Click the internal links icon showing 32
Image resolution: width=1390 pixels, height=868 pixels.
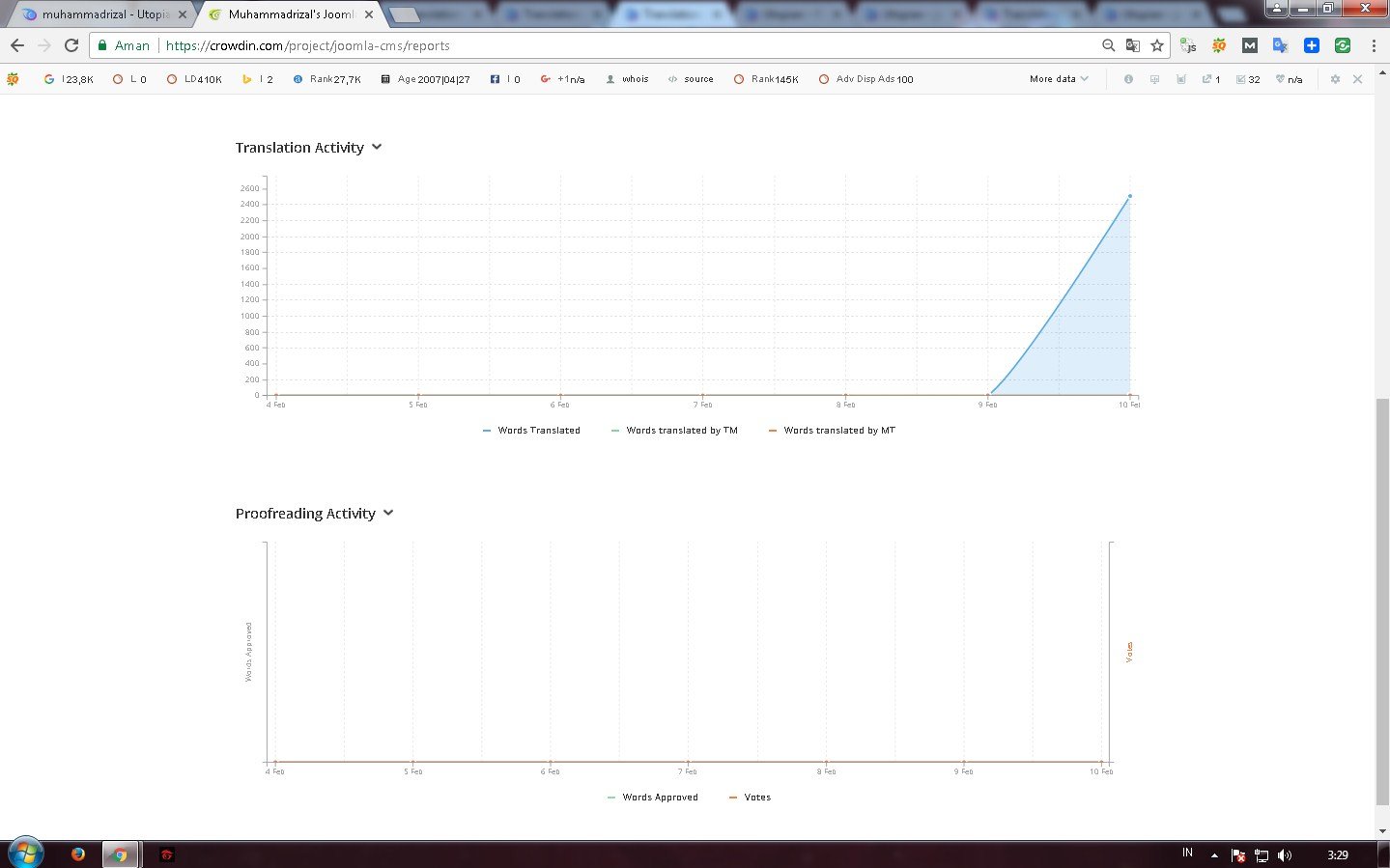click(x=1248, y=79)
